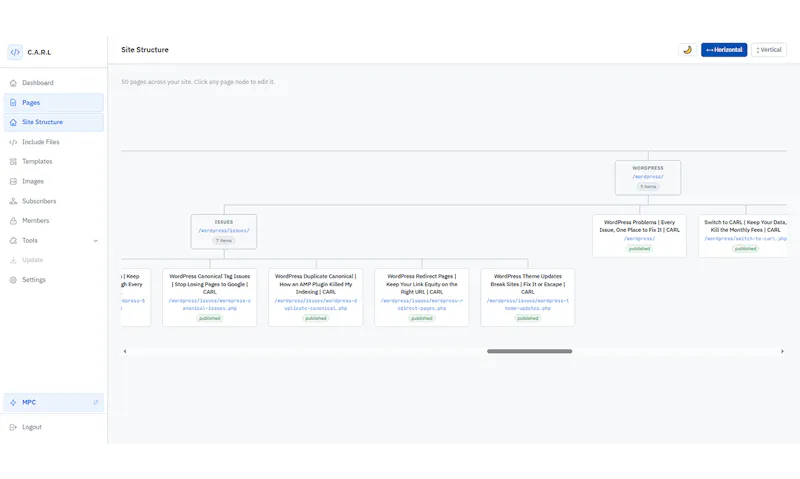Go to Site Structure menu item
The height and width of the screenshot is (479, 800).
[54, 122]
